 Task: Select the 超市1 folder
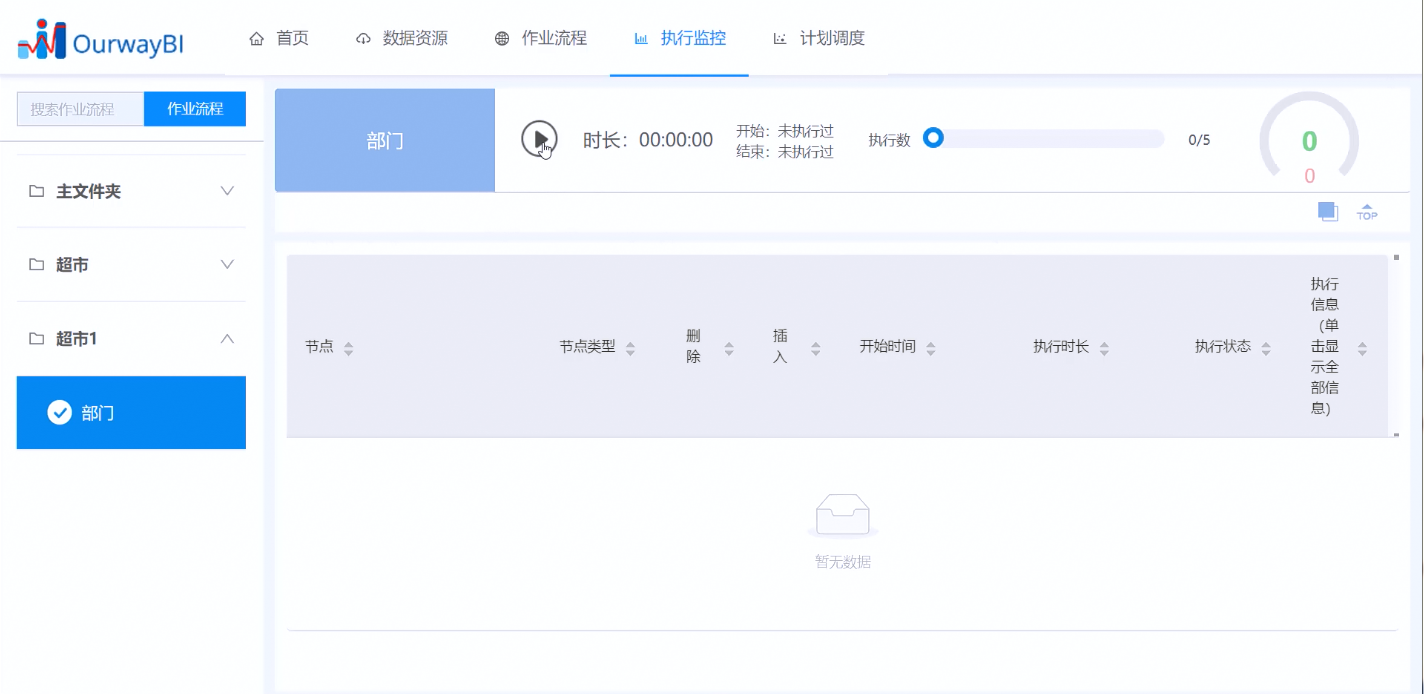(131, 339)
